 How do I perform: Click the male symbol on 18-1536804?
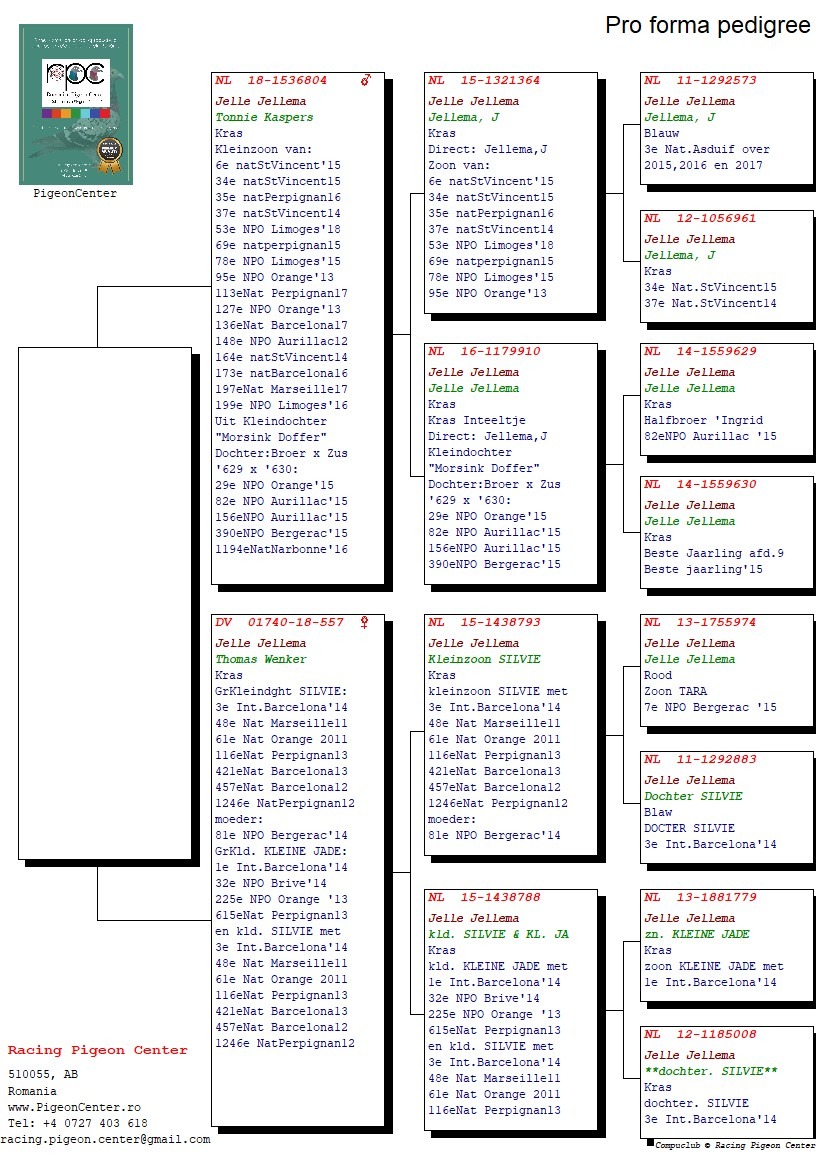tap(365, 80)
